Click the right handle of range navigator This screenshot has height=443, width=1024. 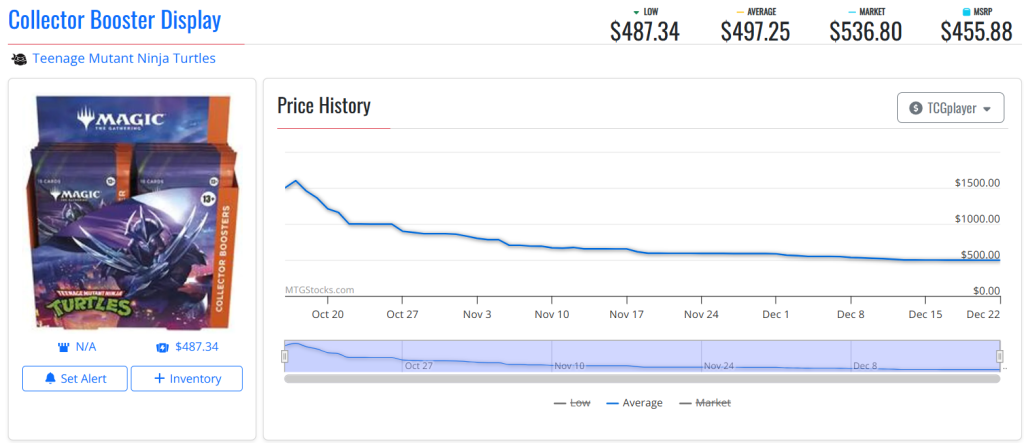[999, 356]
